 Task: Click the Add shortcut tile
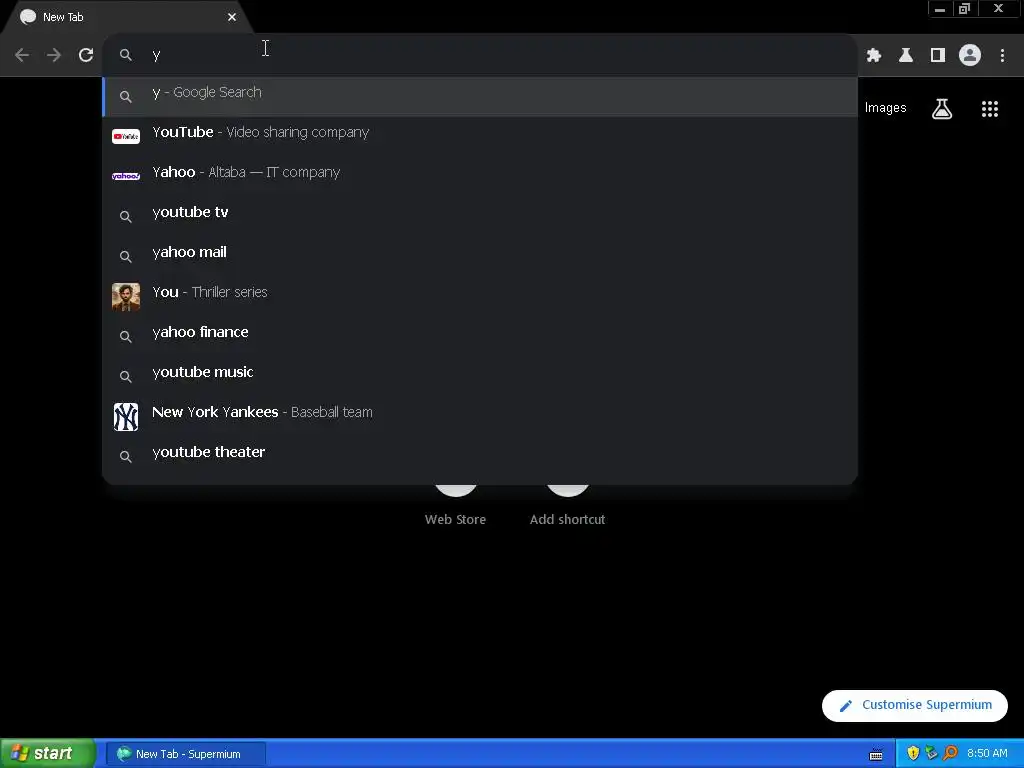click(568, 506)
